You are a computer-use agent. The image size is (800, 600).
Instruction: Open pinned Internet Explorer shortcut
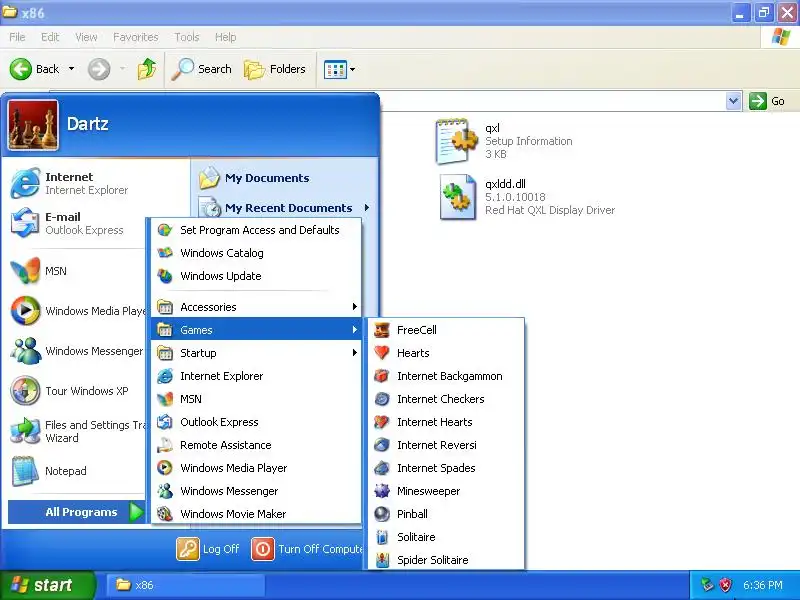coord(77,183)
